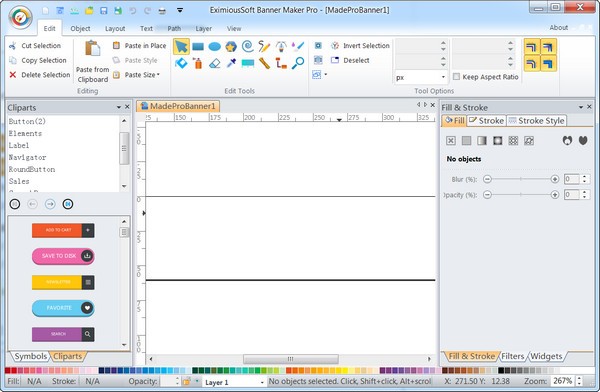
Task: Expand the selection options dropdown arrow
Action: point(326,74)
